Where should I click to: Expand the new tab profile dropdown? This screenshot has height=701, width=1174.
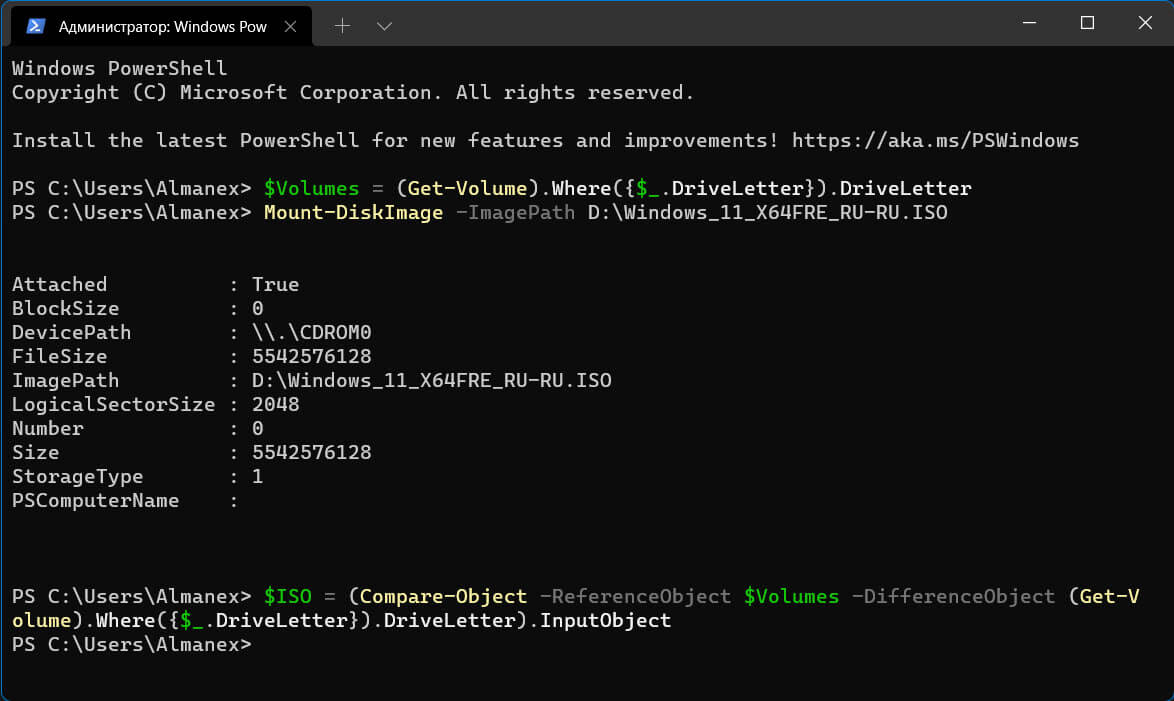click(x=384, y=26)
